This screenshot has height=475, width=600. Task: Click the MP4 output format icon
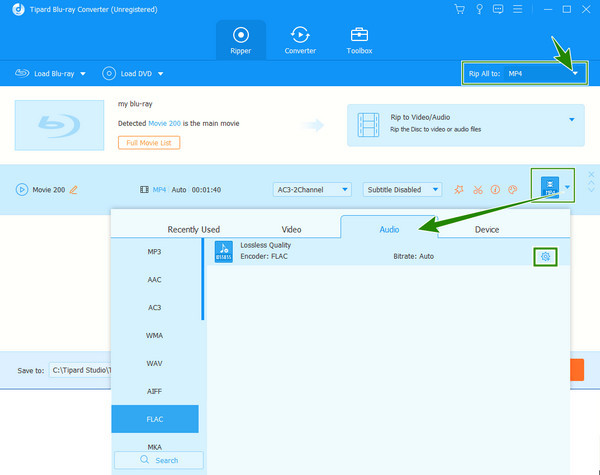pos(550,187)
